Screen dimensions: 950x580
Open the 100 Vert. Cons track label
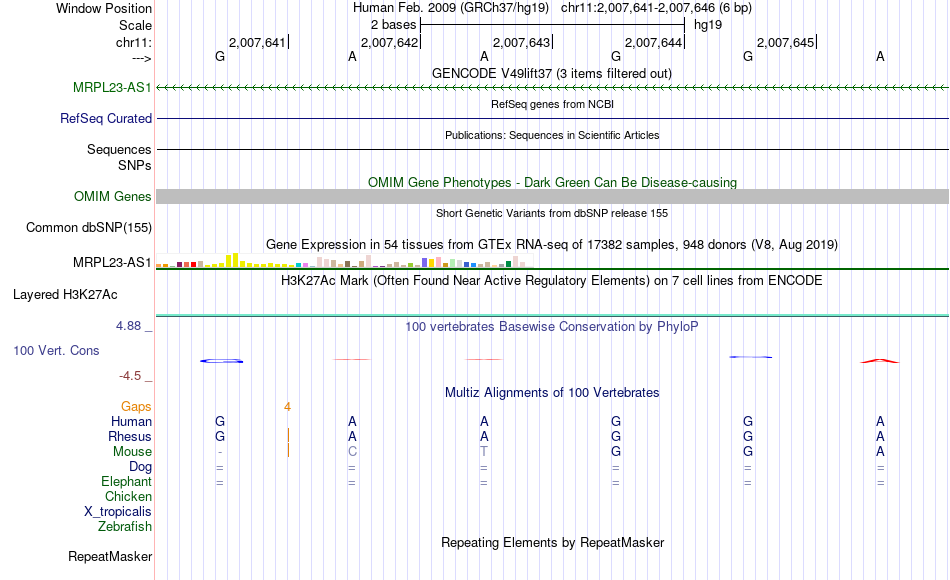coord(56,350)
